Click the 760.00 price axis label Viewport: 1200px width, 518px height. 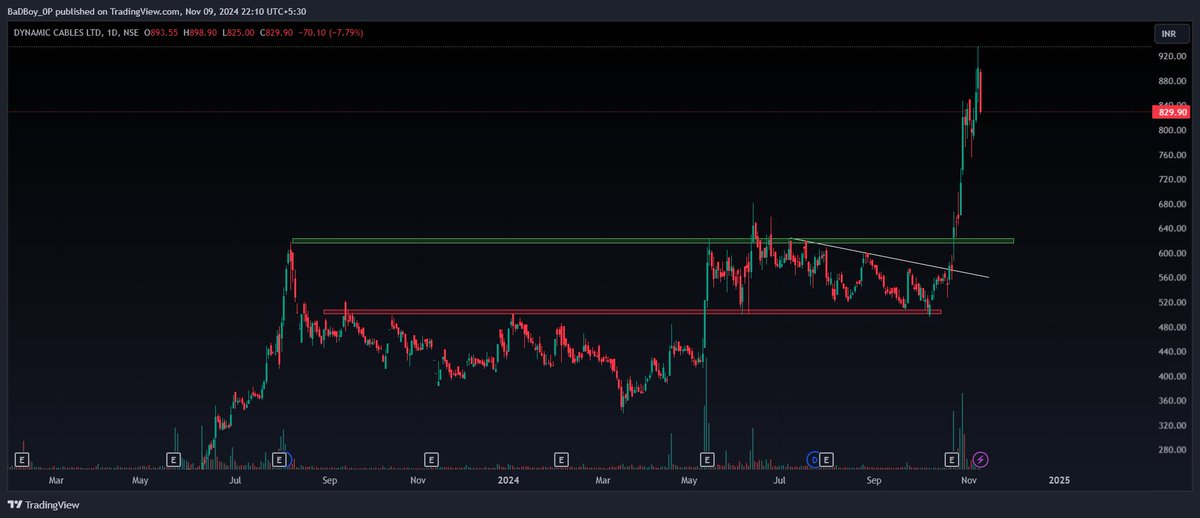tap(1171, 154)
